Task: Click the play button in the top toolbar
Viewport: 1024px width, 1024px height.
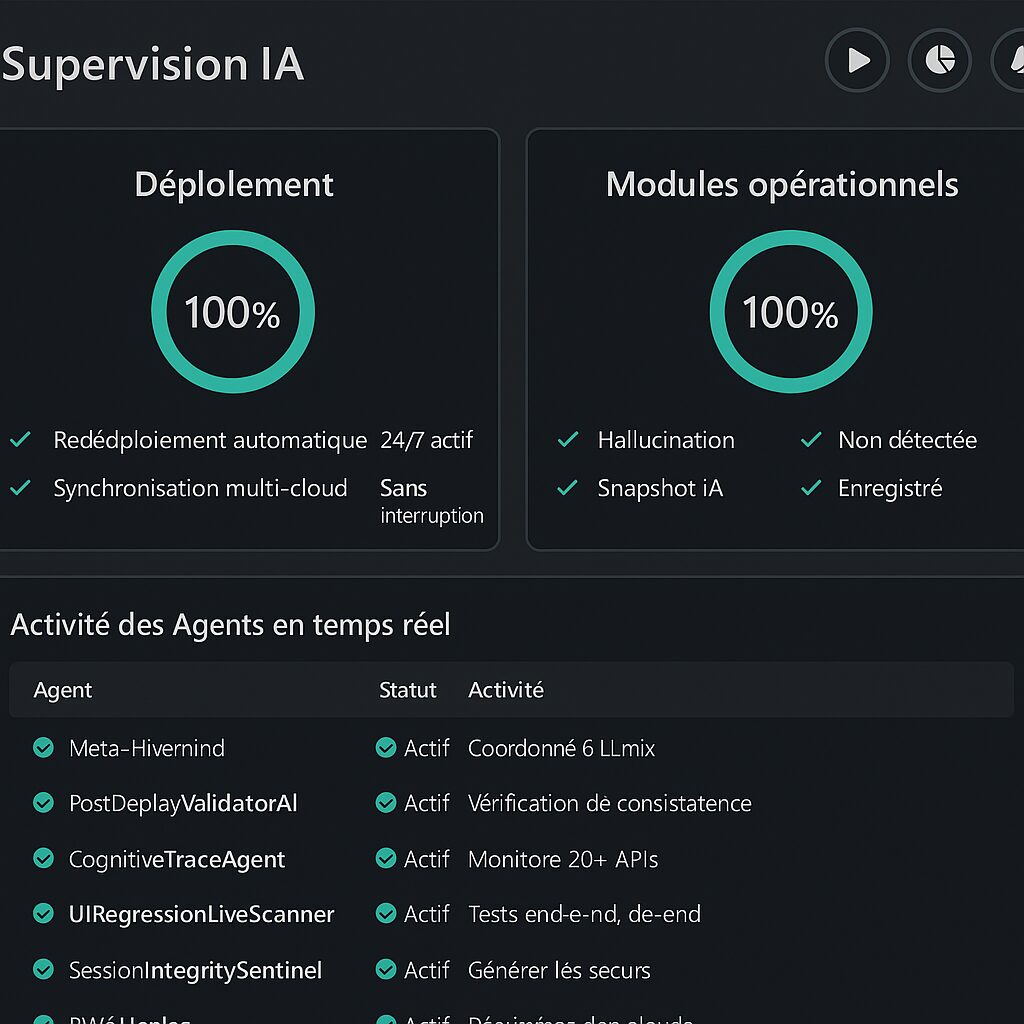Action: [857, 60]
